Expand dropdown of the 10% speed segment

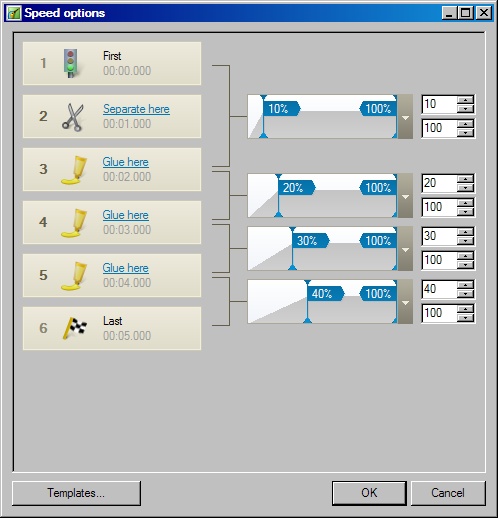405,117
